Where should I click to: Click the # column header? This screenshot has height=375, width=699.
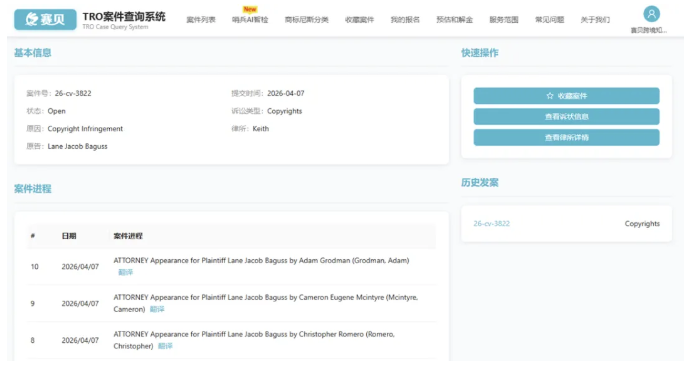(33, 236)
